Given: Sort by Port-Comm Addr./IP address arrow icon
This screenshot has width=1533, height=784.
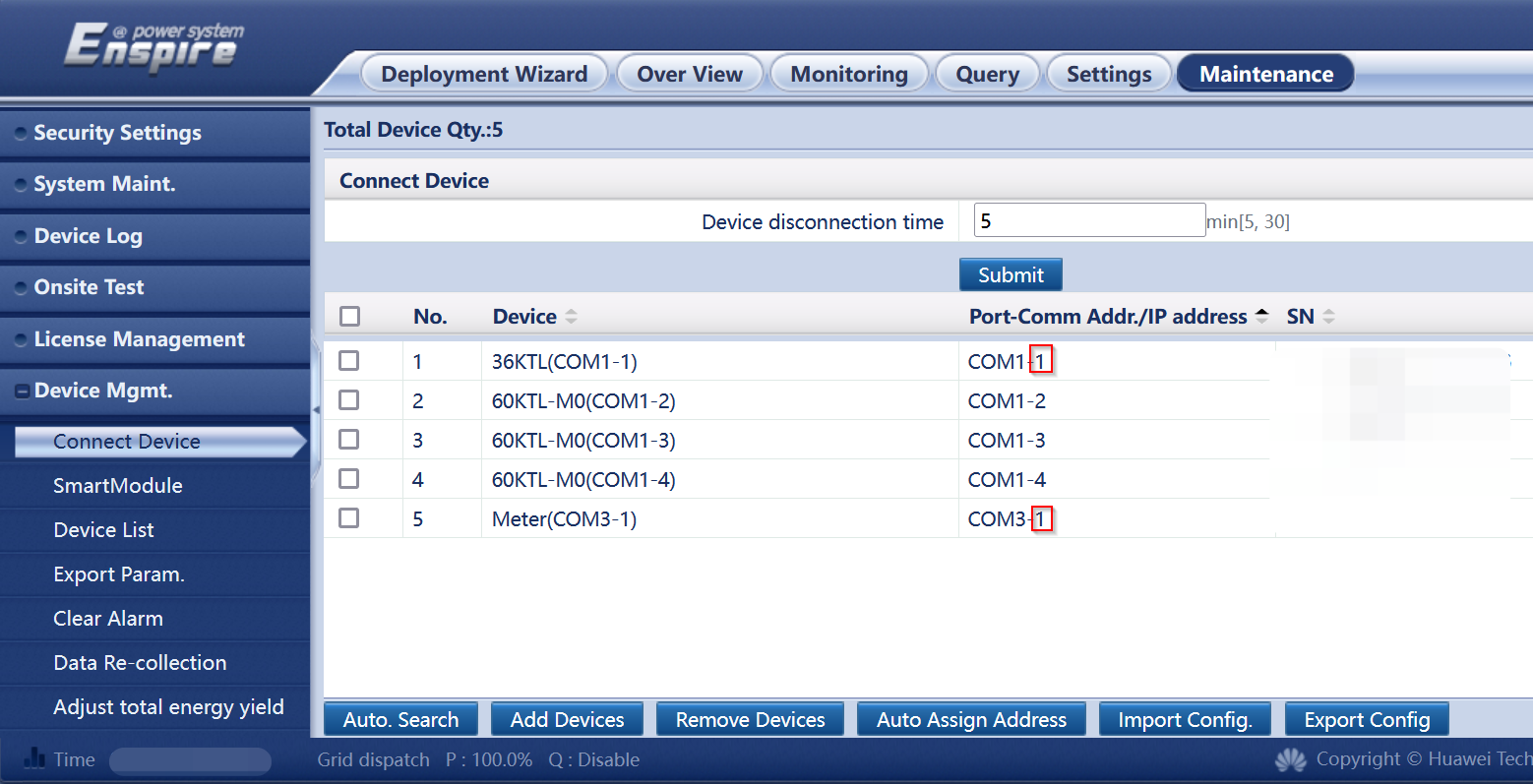Looking at the screenshot, I should point(1261,317).
